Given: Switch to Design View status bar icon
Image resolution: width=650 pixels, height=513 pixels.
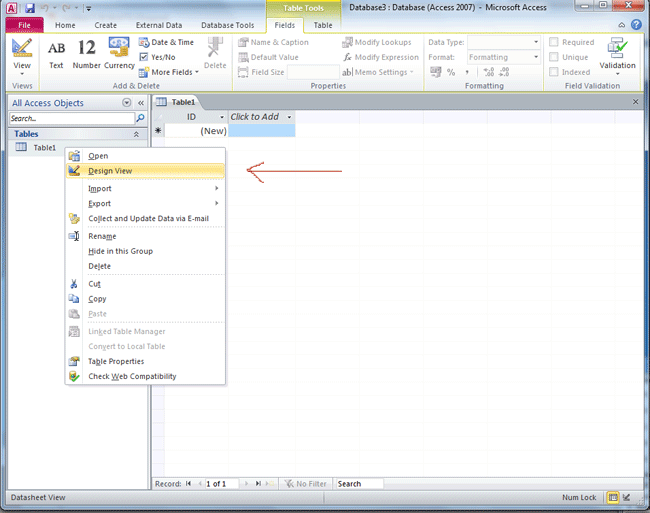Looking at the screenshot, I should tap(627, 497).
